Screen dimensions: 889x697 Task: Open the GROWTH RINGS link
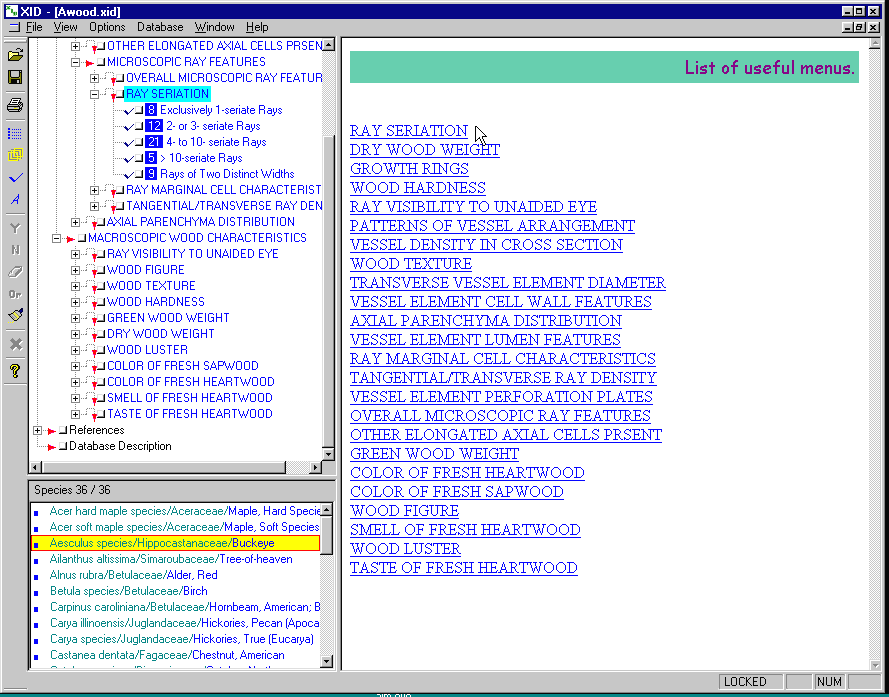tap(409, 169)
